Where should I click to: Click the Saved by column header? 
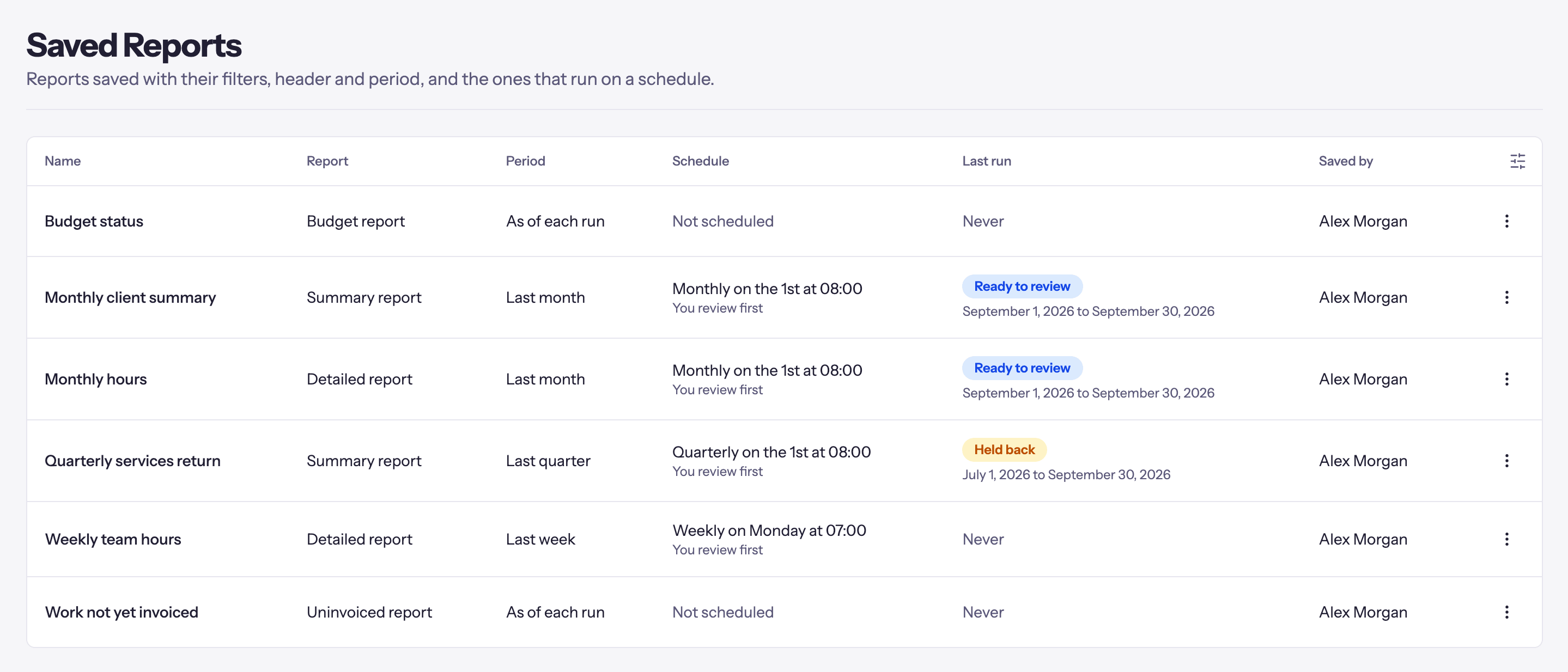tap(1346, 161)
